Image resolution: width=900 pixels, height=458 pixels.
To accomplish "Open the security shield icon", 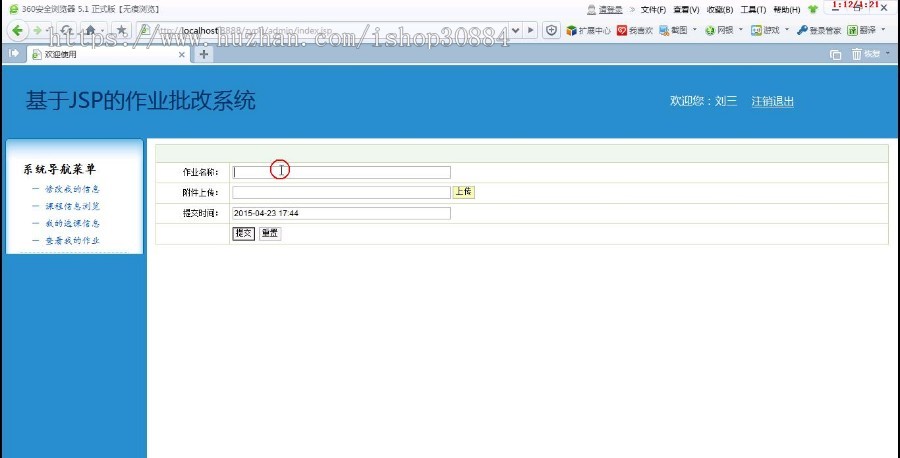I will [552, 30].
